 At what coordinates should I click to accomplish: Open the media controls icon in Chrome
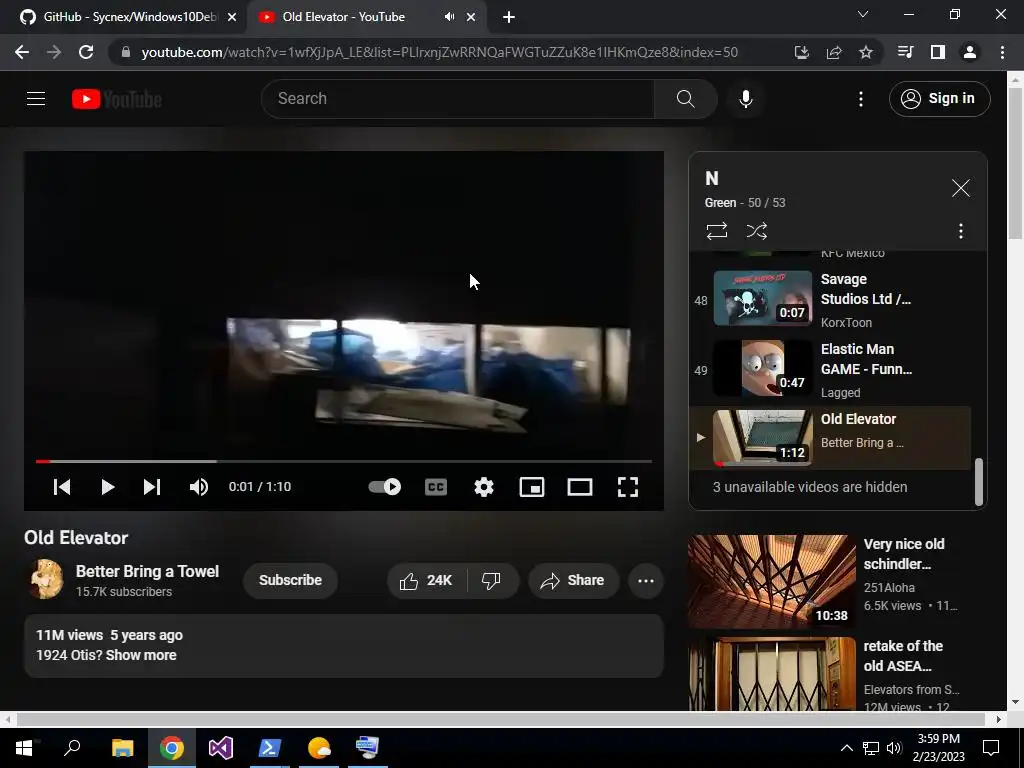coord(905,52)
